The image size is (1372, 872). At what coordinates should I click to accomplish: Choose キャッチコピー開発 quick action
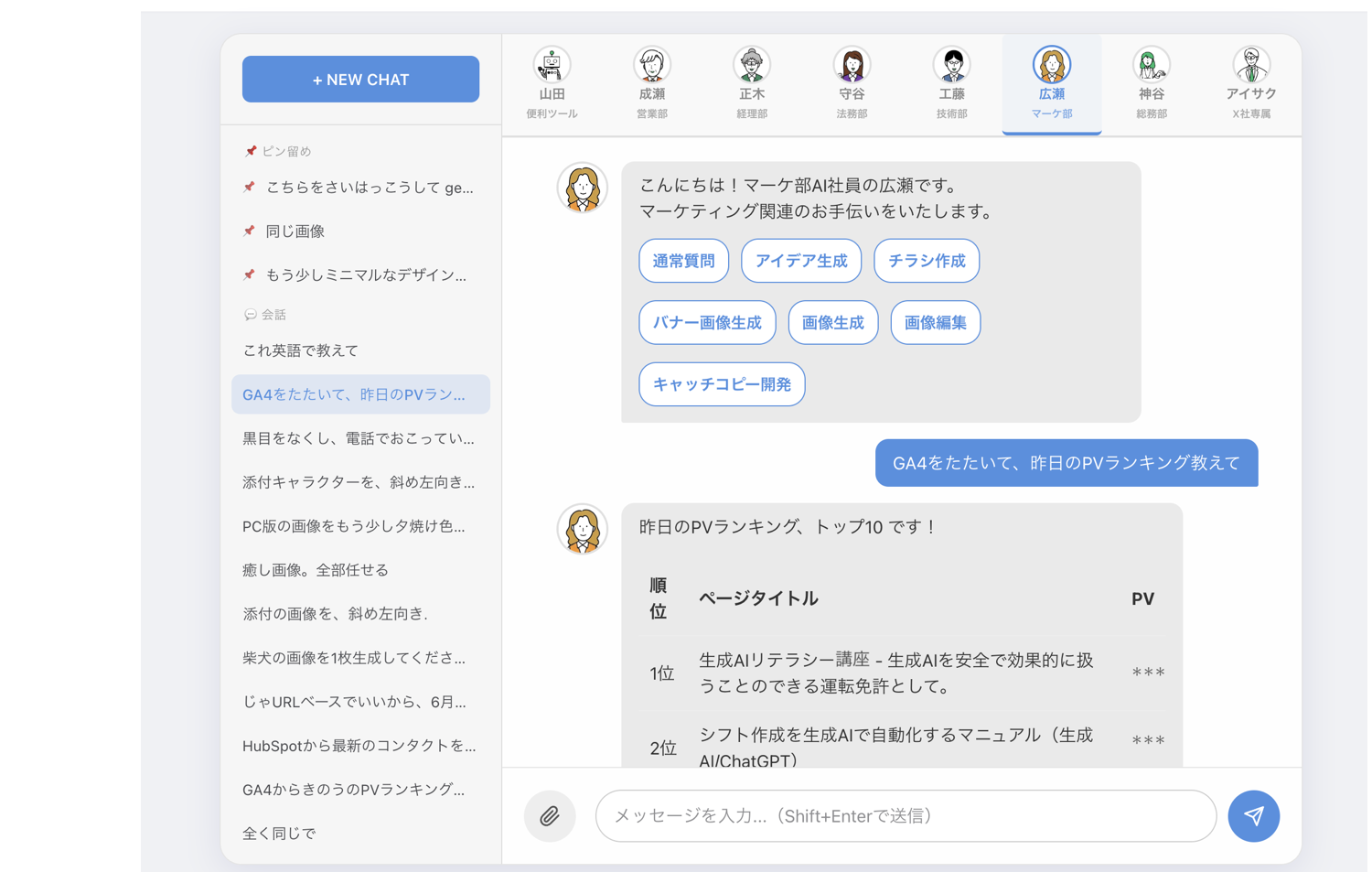pyautogui.click(x=722, y=384)
